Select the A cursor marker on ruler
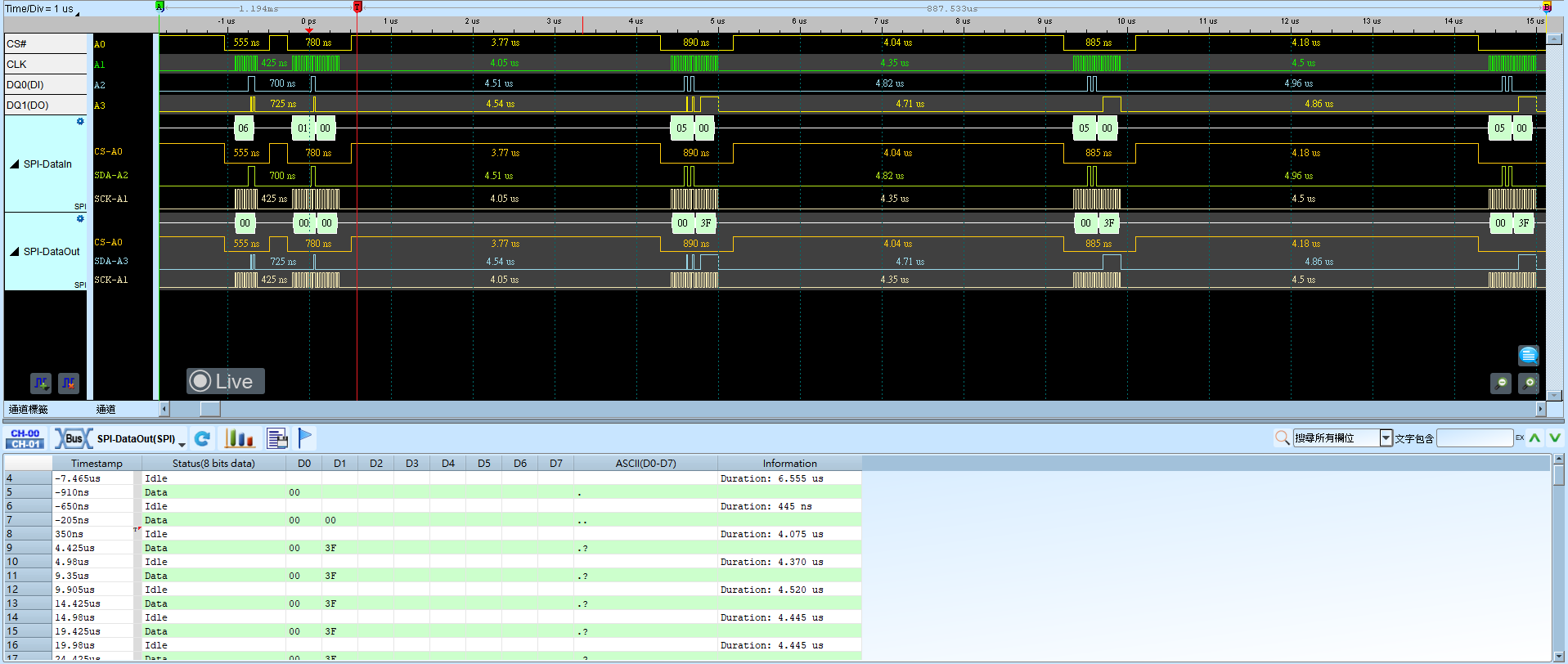 (x=160, y=7)
